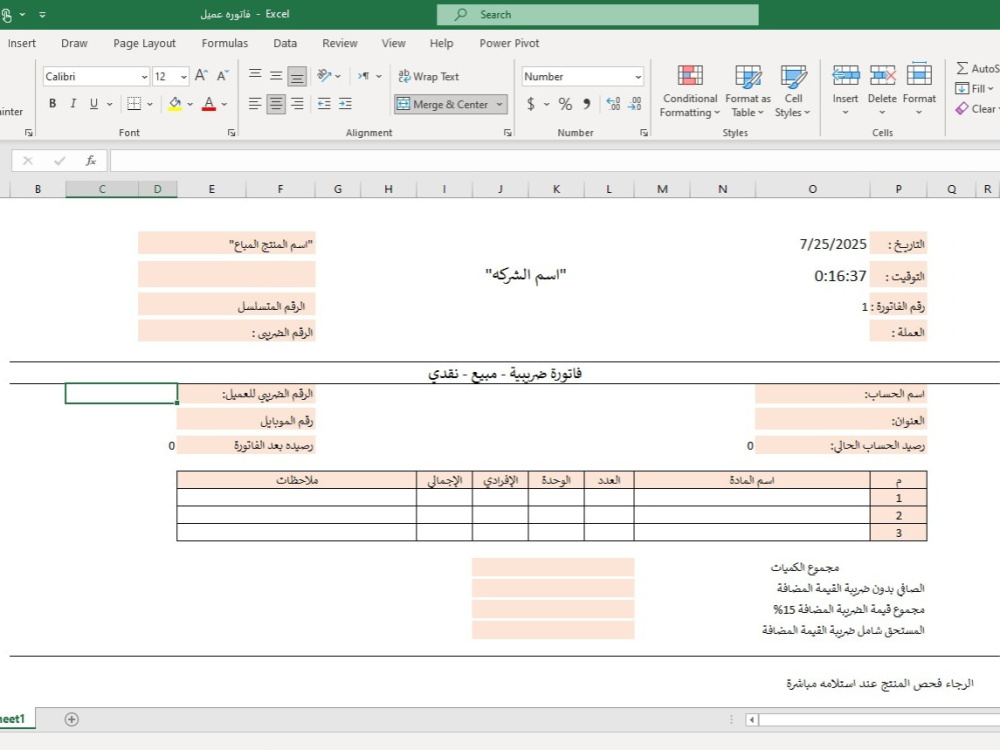
Task: Select column O header
Action: (812, 189)
